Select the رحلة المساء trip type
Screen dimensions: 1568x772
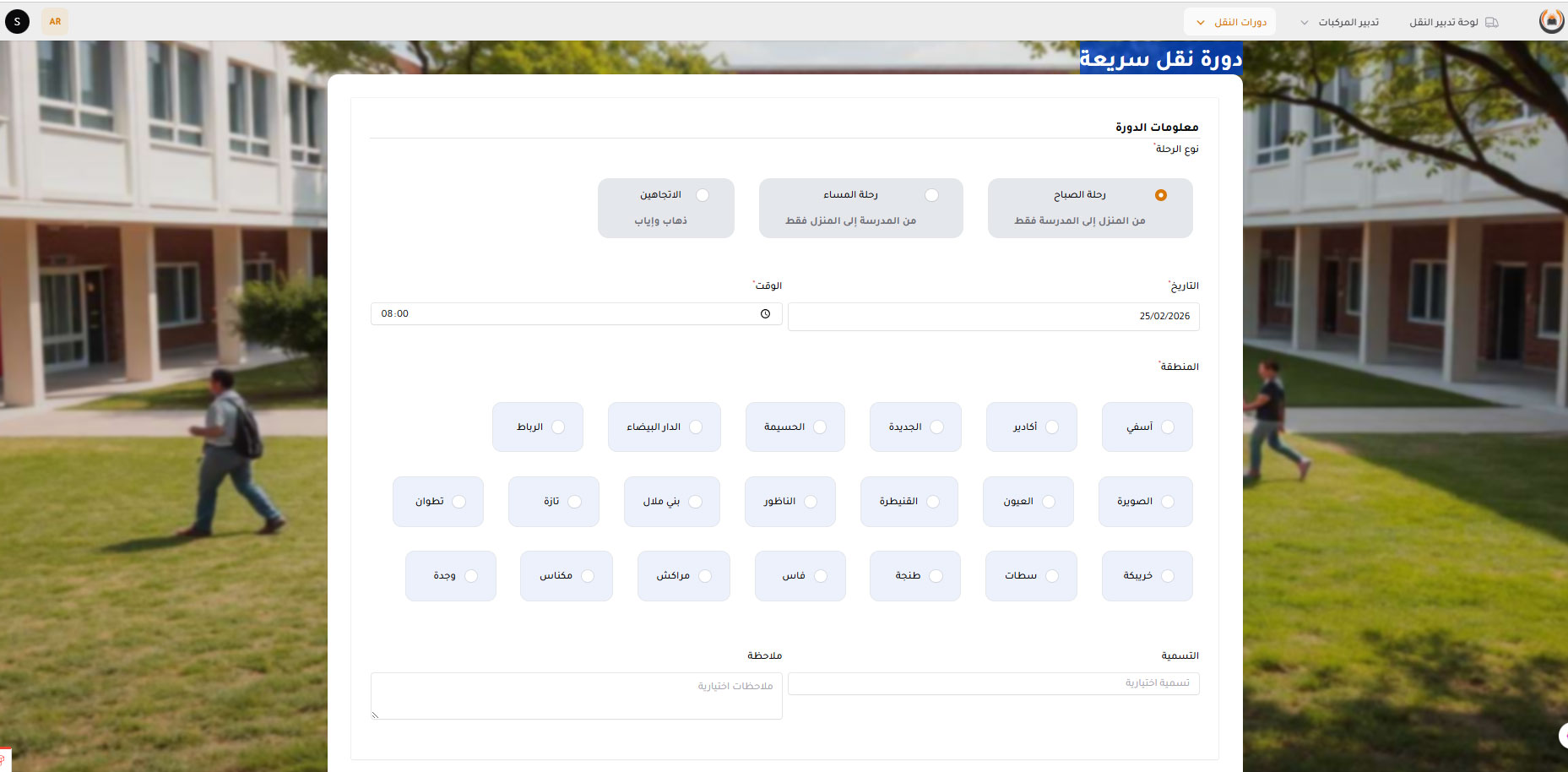(x=860, y=208)
